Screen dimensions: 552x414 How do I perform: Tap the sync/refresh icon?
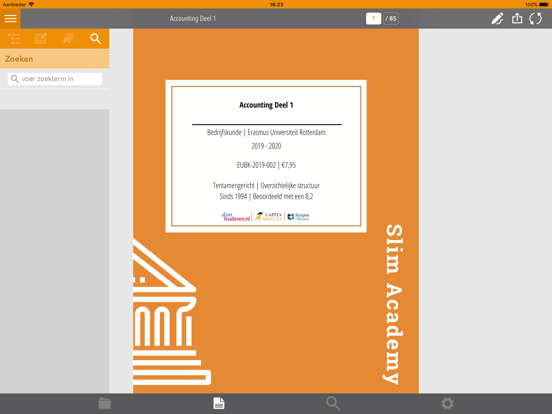pyautogui.click(x=535, y=18)
